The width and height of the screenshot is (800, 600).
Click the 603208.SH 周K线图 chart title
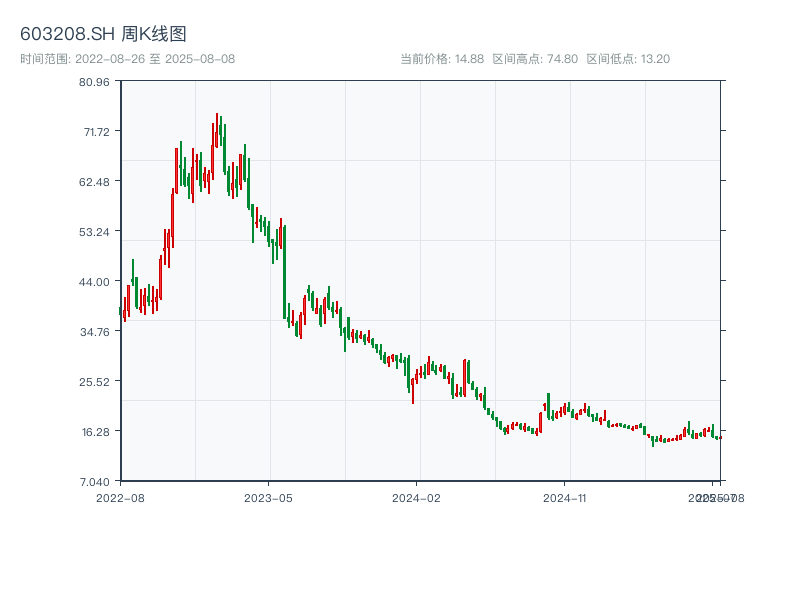click(103, 35)
